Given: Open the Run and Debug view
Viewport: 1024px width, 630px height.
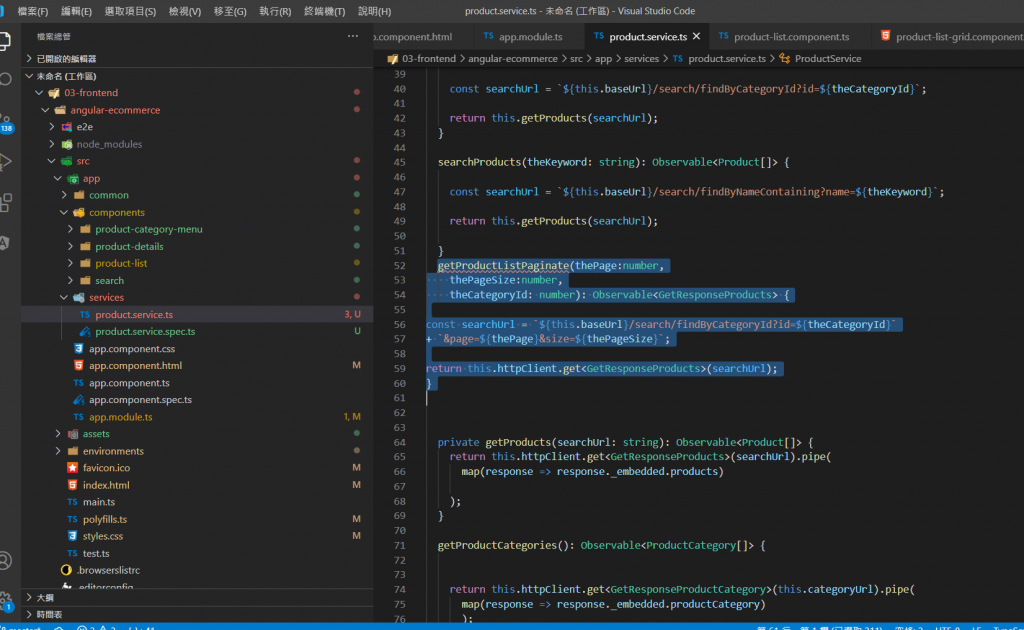Looking at the screenshot, I should coord(7,161).
